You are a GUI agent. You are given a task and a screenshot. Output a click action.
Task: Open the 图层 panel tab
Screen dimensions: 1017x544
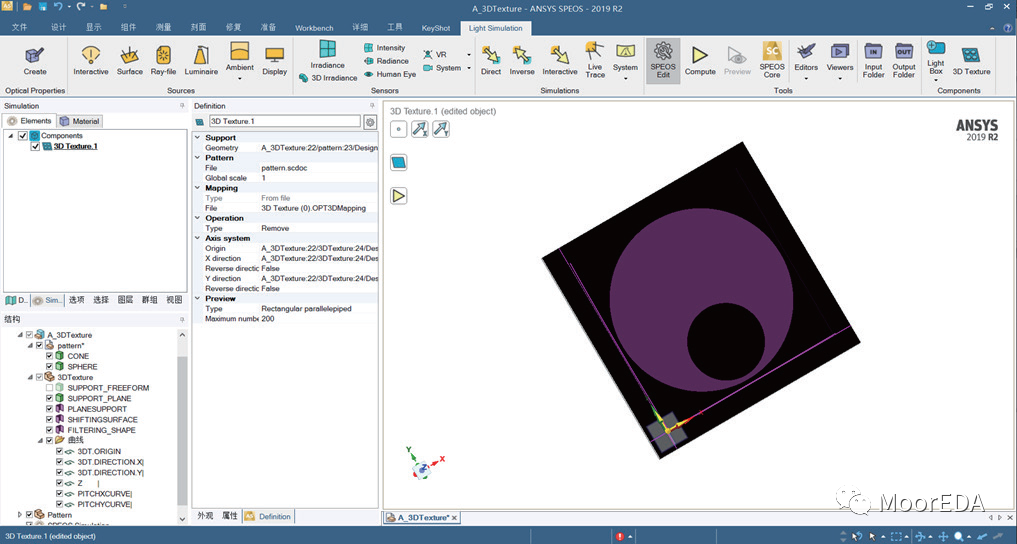[x=125, y=300]
